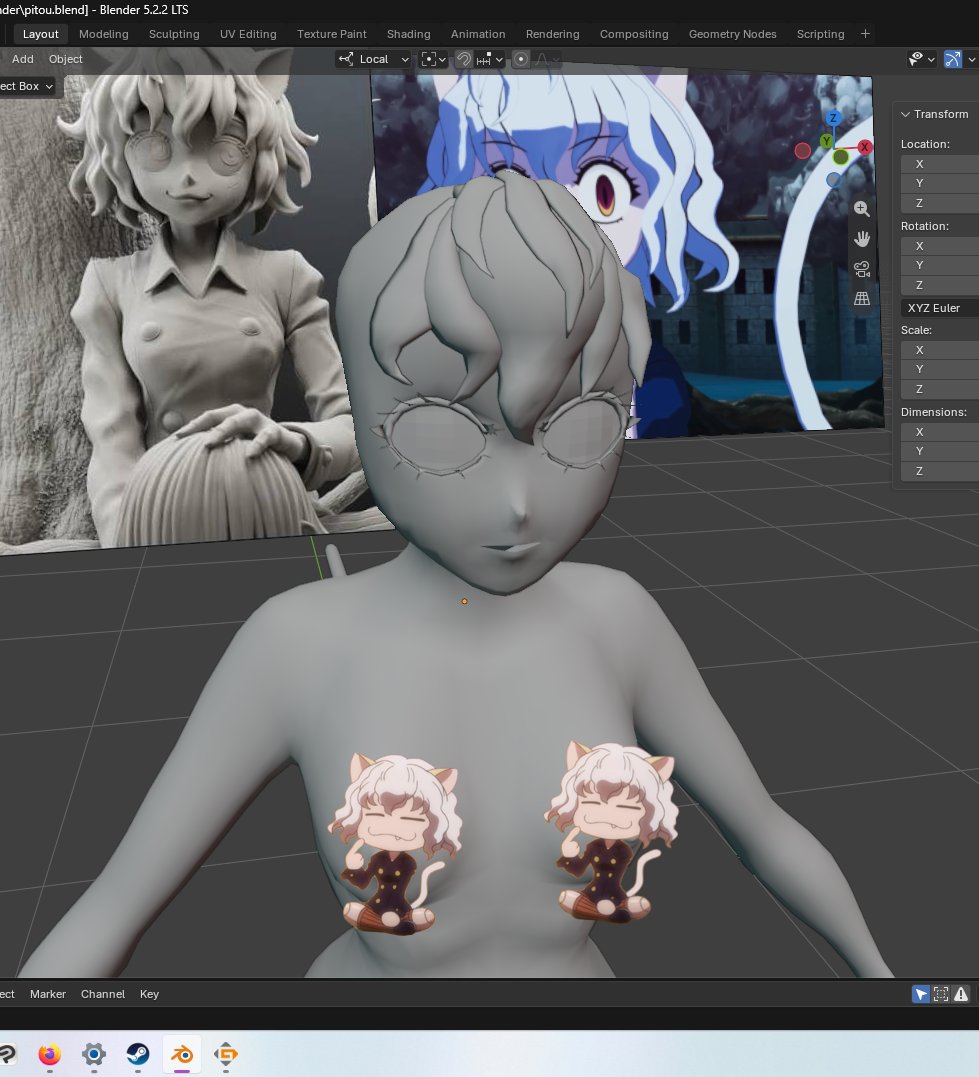Click the blue Z axis gizmo handle
Screen dimensions: 979x1077
[833, 118]
